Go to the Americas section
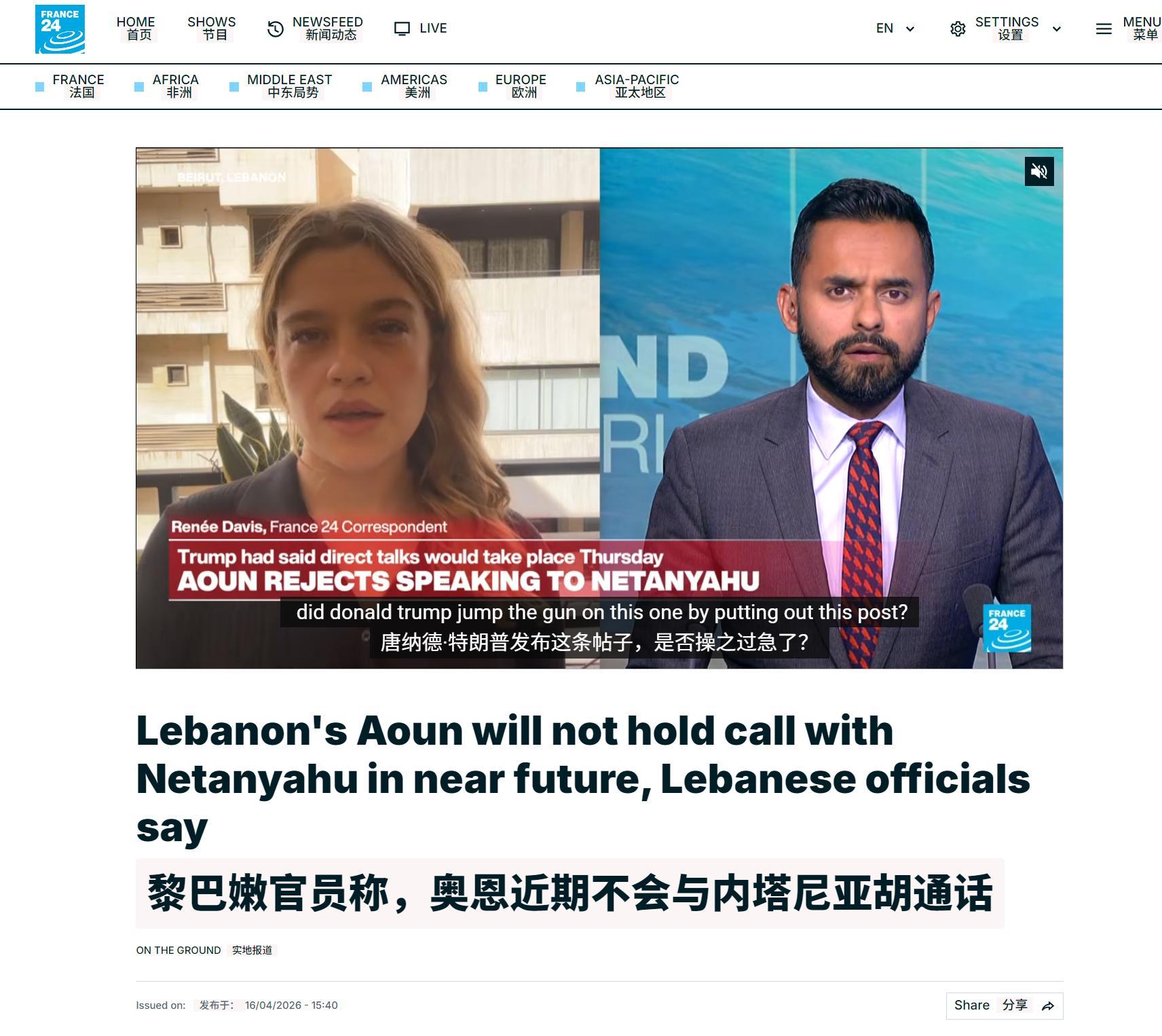 414,86
